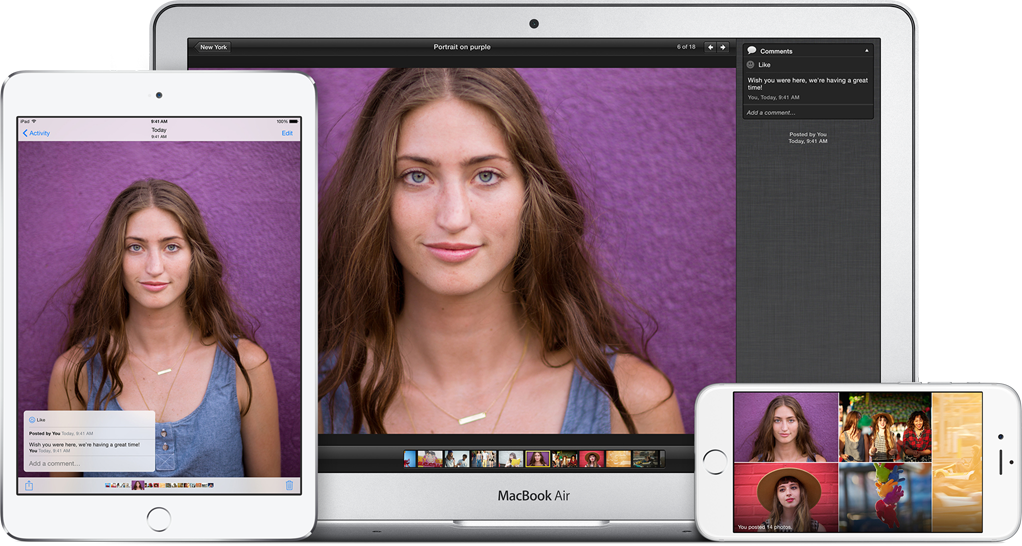Tap the Activity back link on iPad
Viewport: 1022px width, 546px height.
(x=36, y=133)
